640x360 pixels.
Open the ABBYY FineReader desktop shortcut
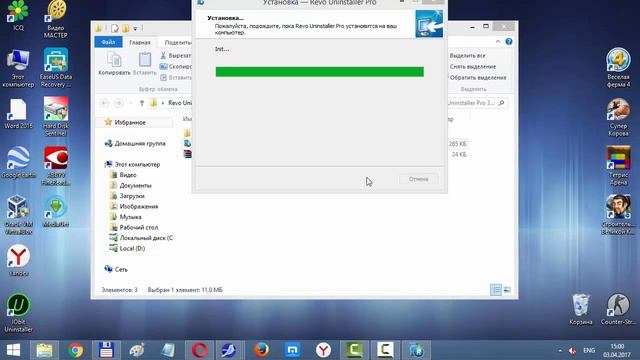coord(56,166)
